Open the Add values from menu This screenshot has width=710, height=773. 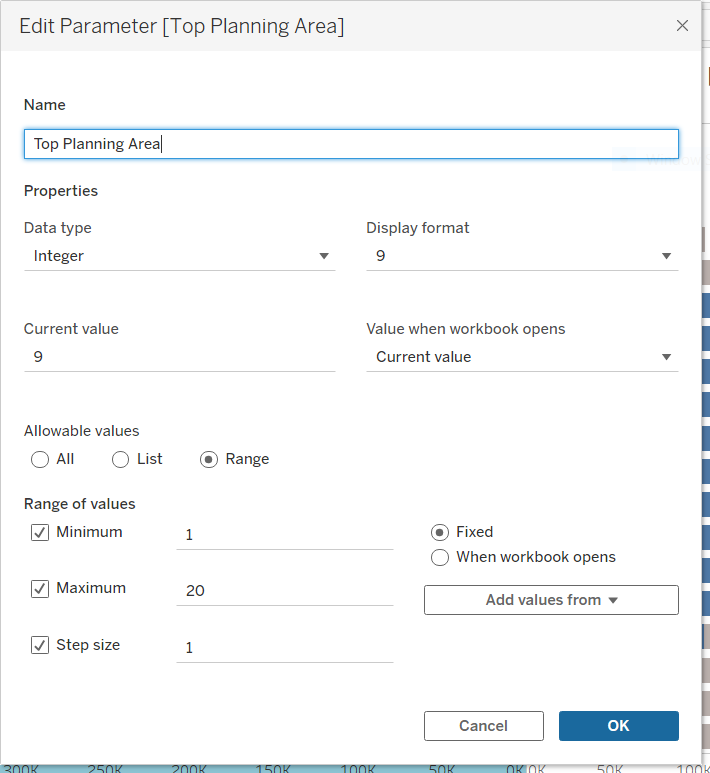pyautogui.click(x=551, y=600)
